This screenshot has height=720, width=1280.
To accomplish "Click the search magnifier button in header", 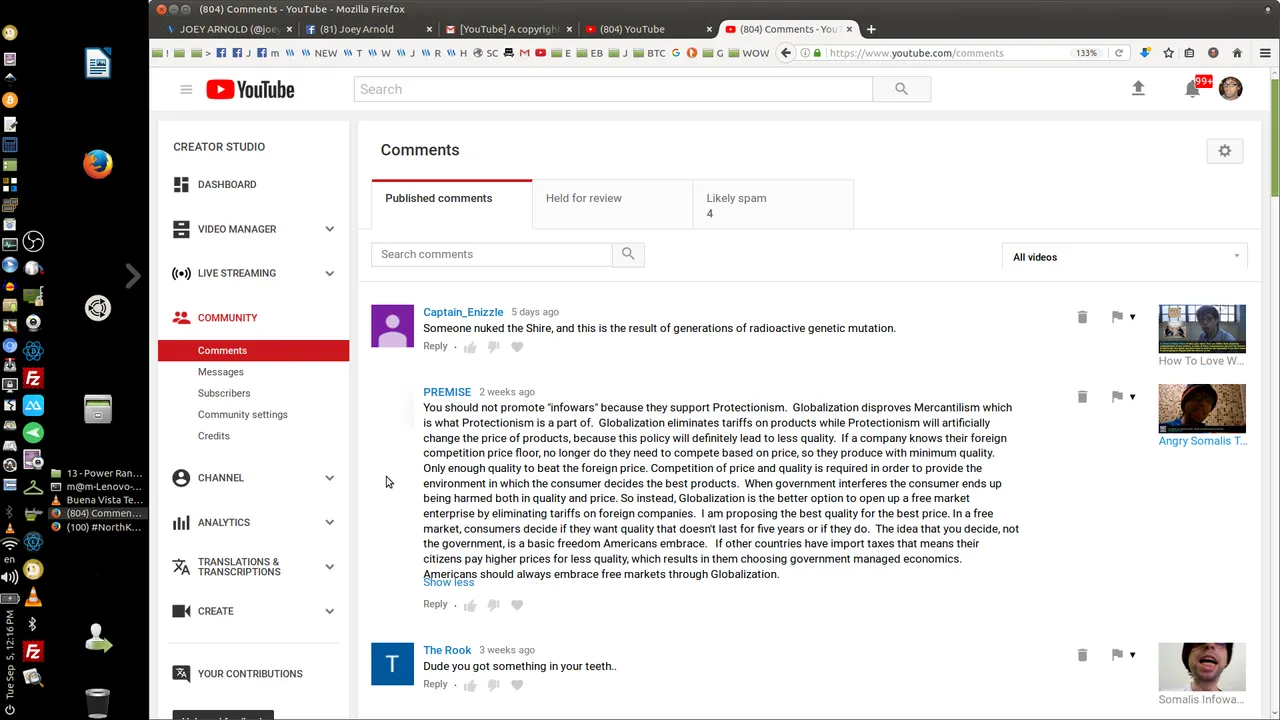I will click(x=901, y=89).
